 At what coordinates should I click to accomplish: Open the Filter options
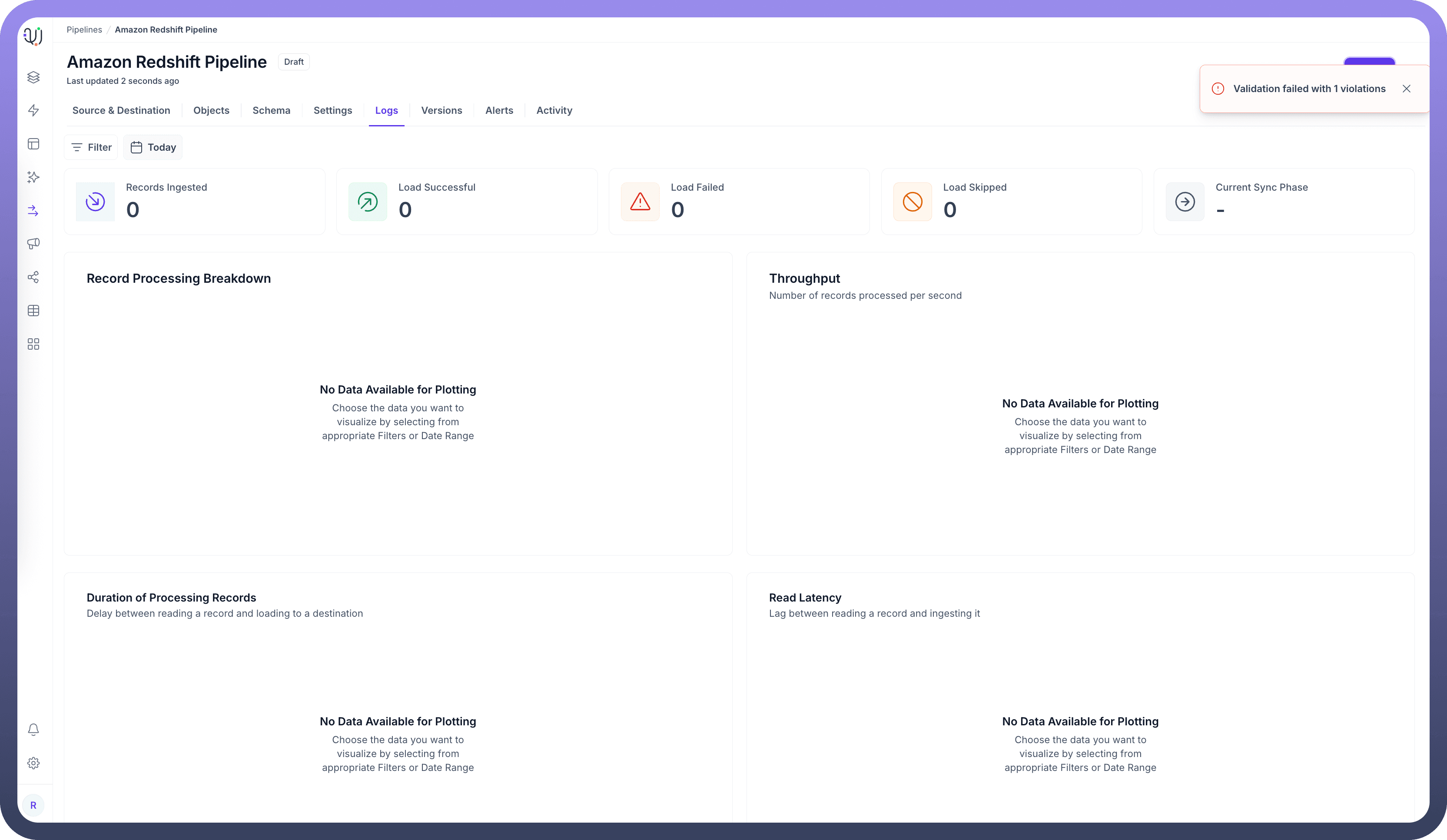point(91,148)
